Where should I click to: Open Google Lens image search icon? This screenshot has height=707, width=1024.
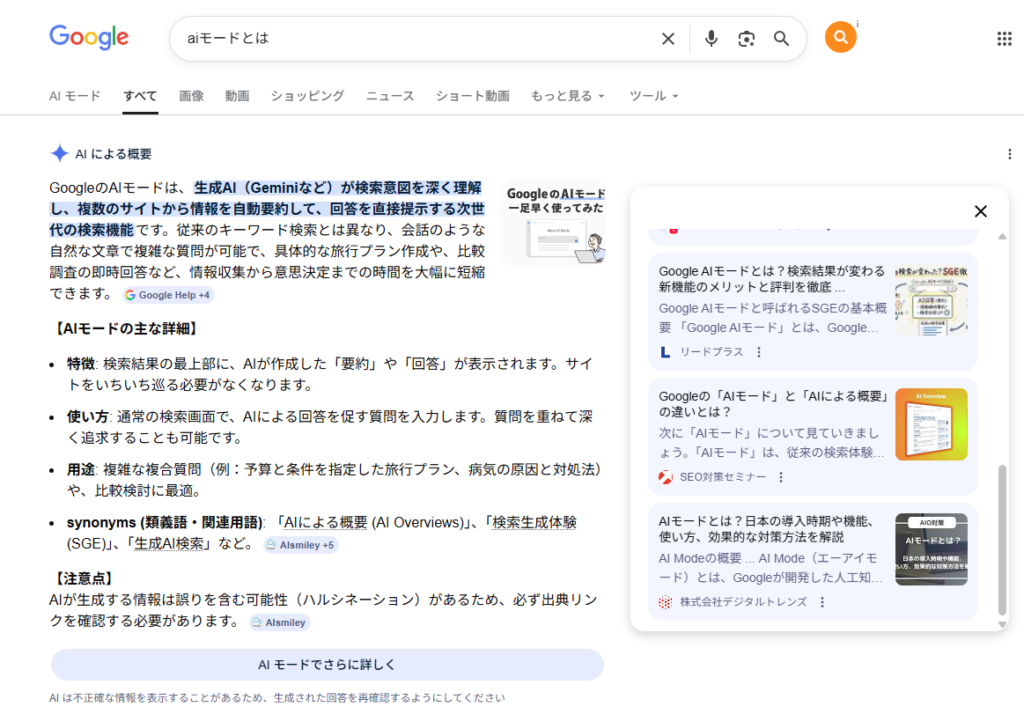[x=746, y=39]
